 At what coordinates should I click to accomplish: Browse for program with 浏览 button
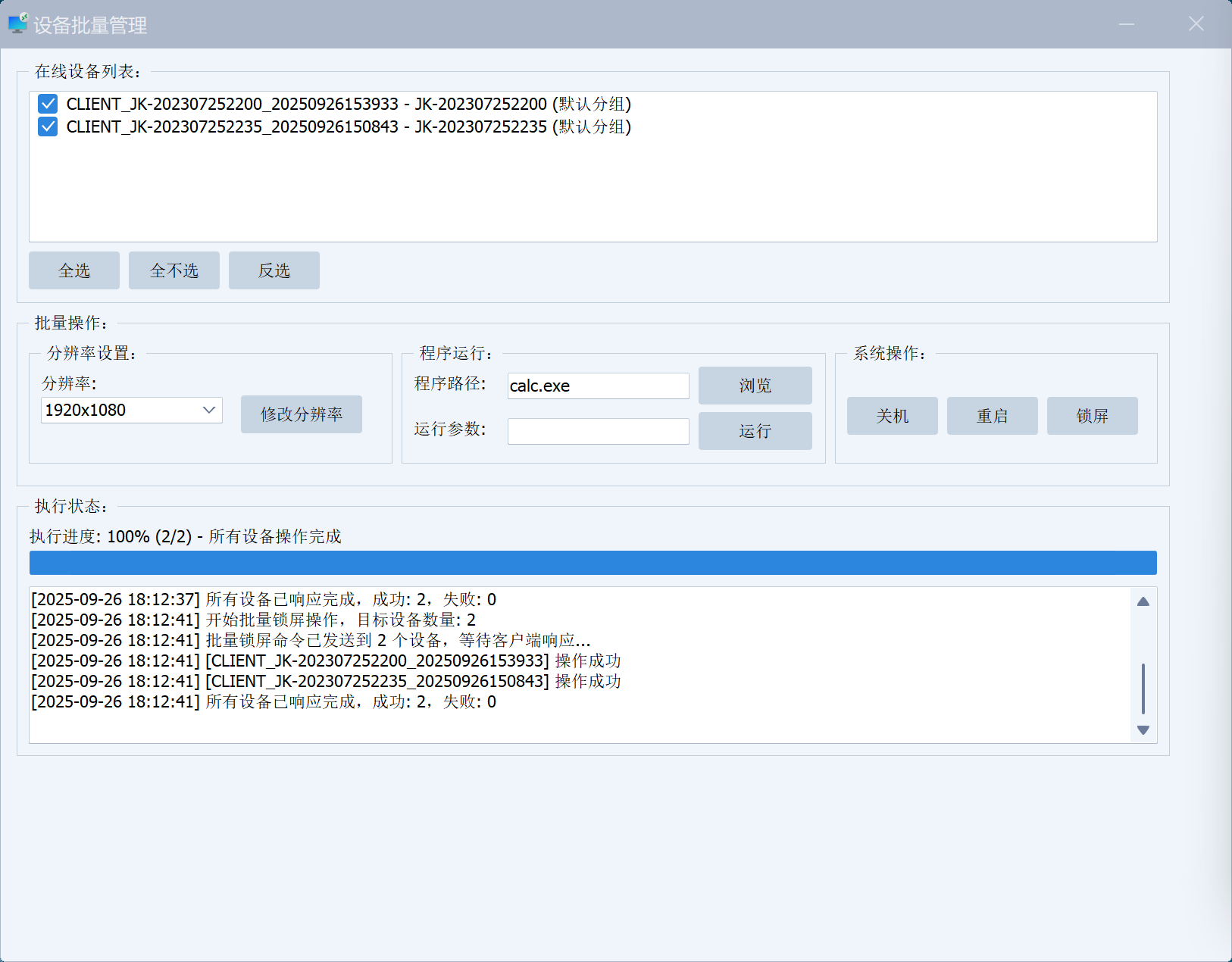tap(755, 386)
